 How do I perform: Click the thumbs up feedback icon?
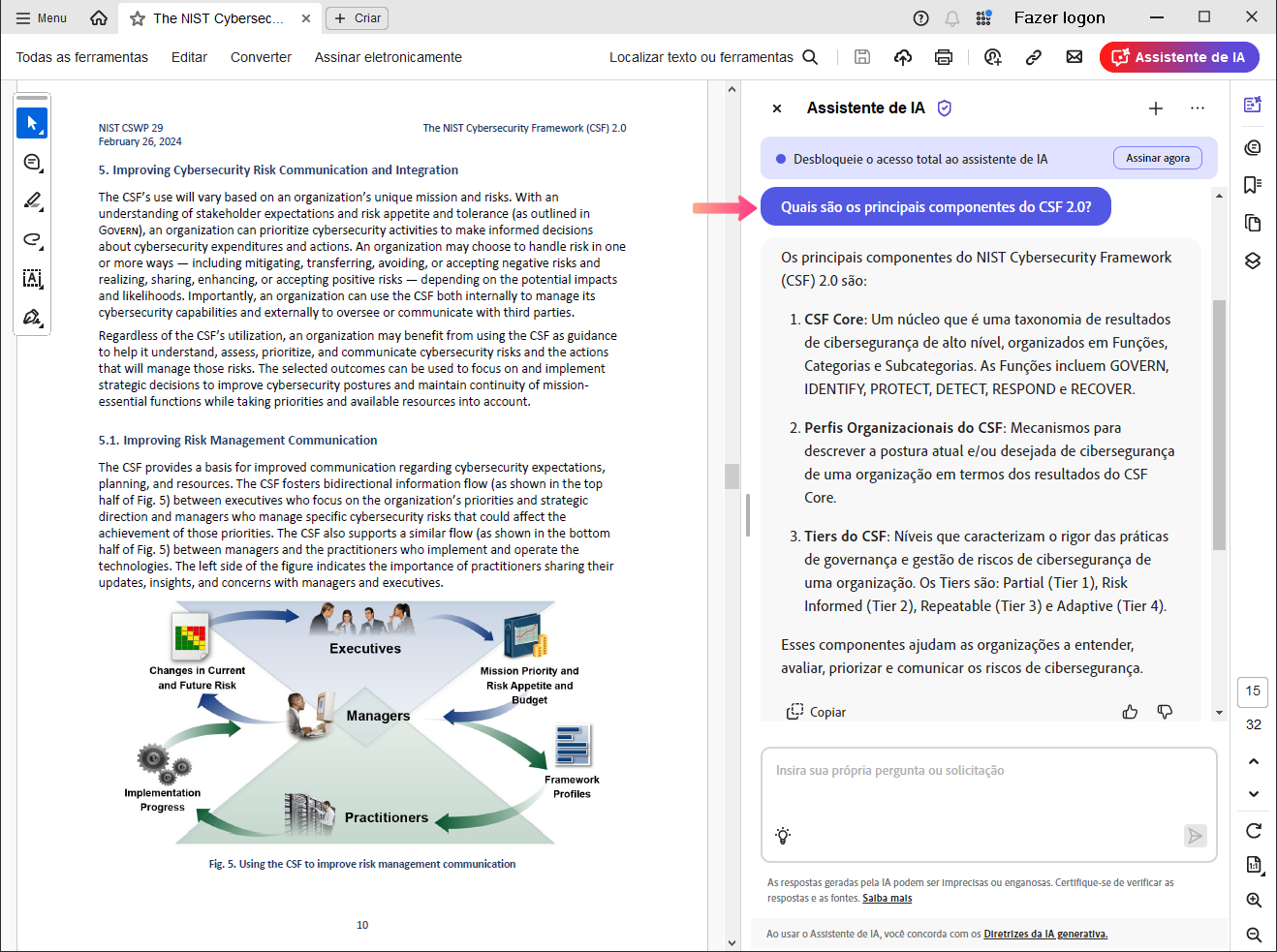point(1130,712)
